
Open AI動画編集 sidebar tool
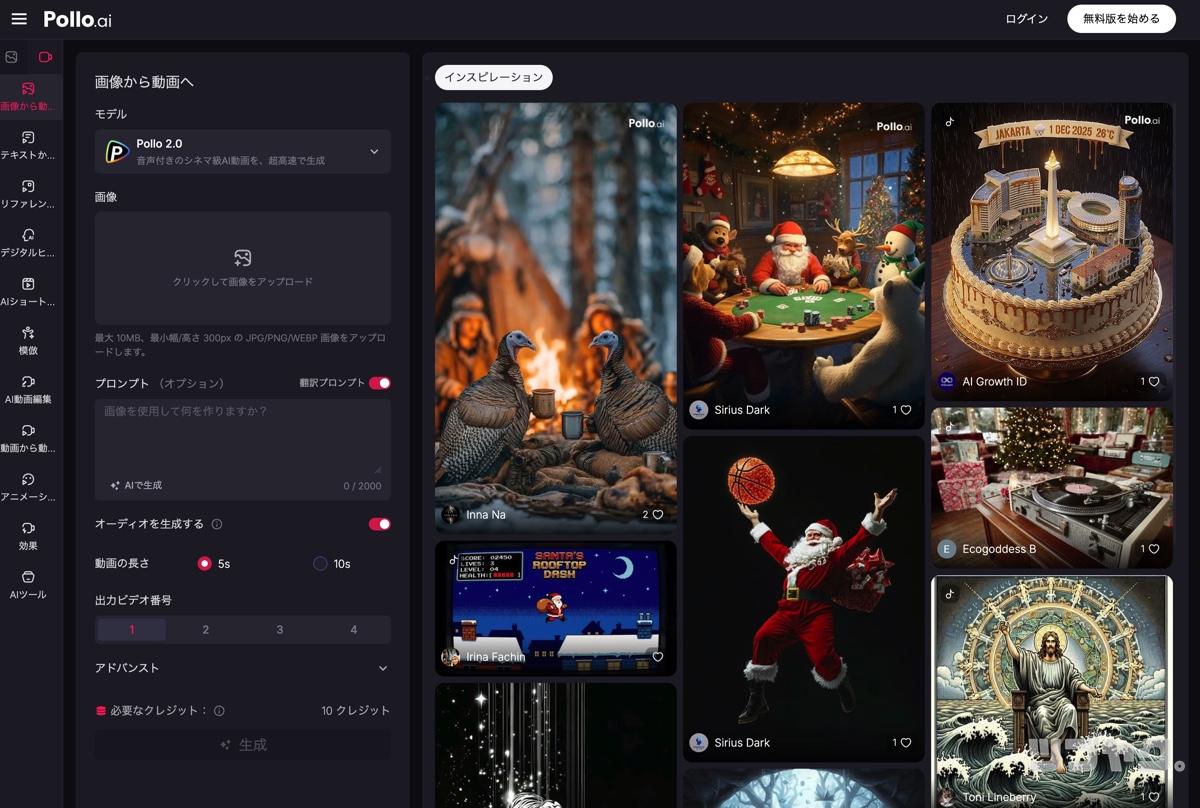coord(28,389)
